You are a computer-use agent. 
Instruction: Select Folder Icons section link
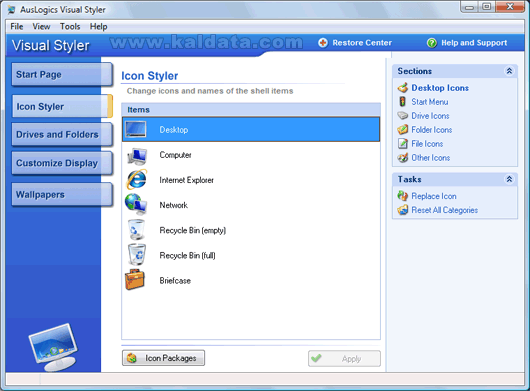pos(432,130)
